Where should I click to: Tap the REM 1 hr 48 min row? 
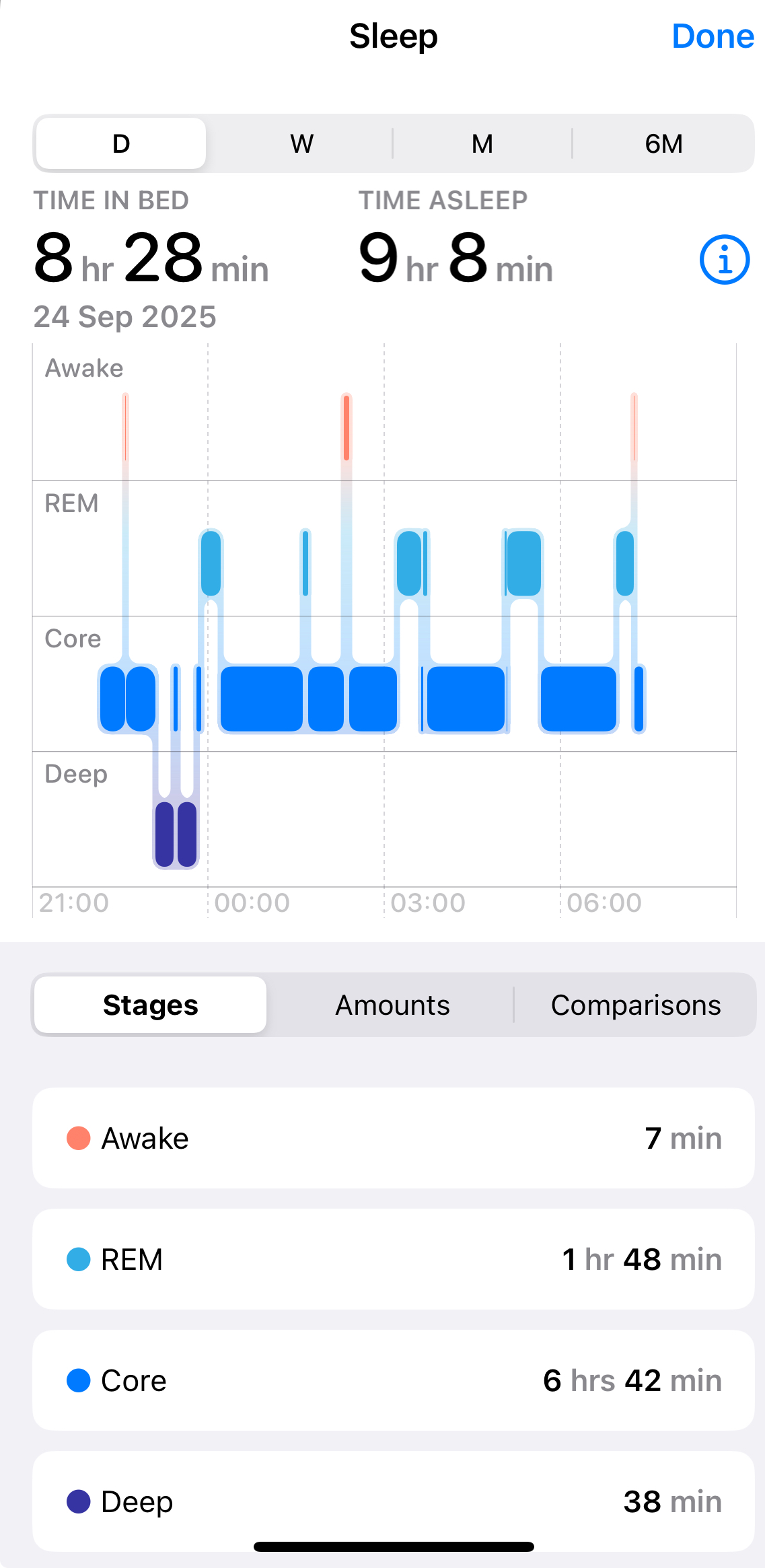tap(393, 1259)
